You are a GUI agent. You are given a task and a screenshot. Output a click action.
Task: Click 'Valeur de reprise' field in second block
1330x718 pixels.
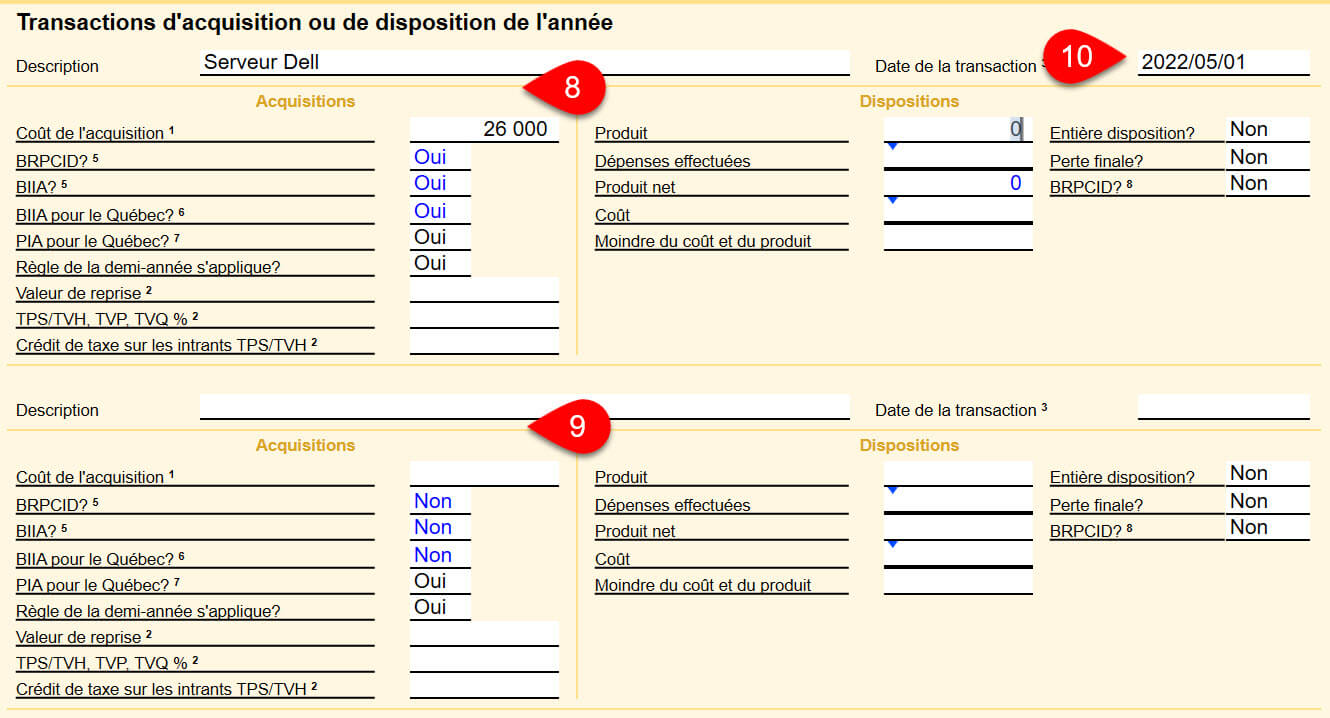[x=484, y=634]
